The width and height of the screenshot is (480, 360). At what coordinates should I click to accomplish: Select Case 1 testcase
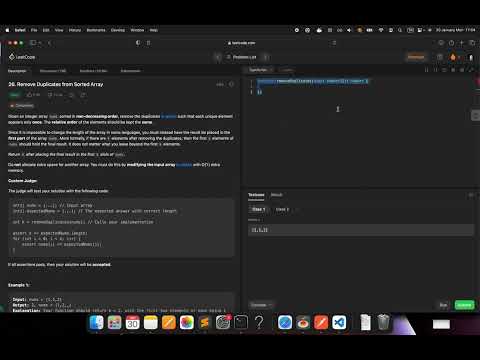[258, 209]
